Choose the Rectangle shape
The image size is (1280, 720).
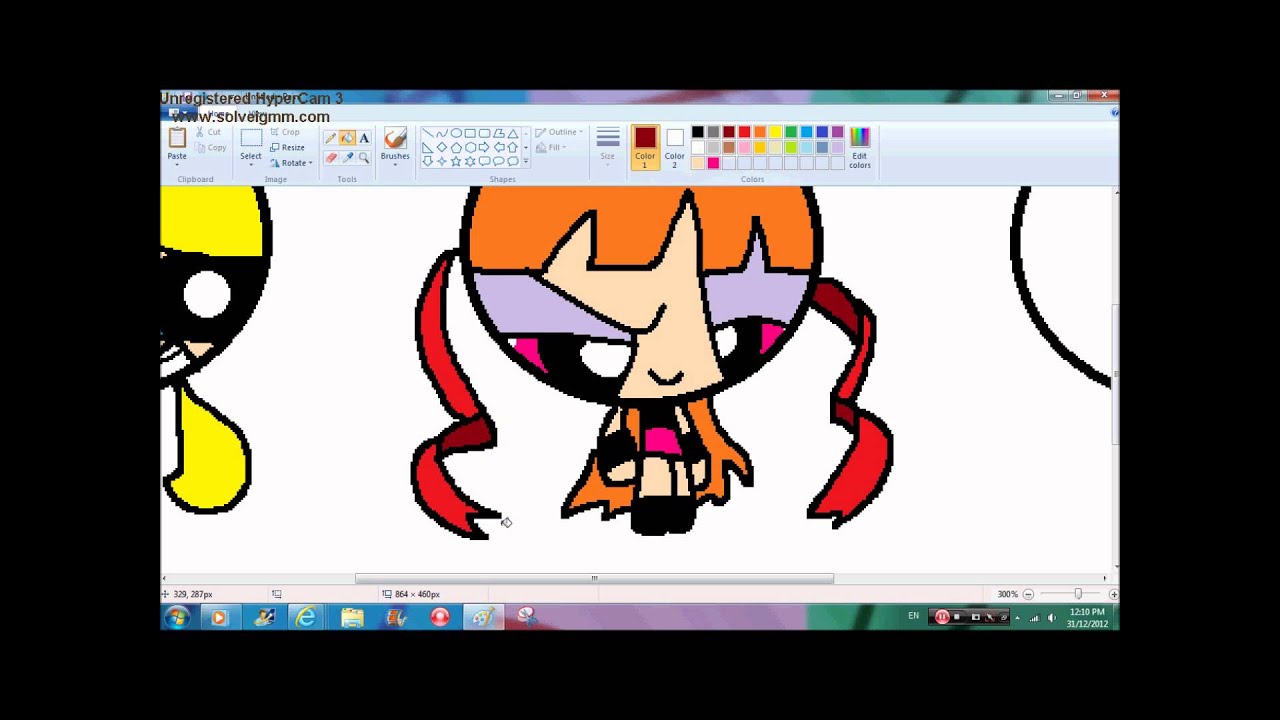470,133
